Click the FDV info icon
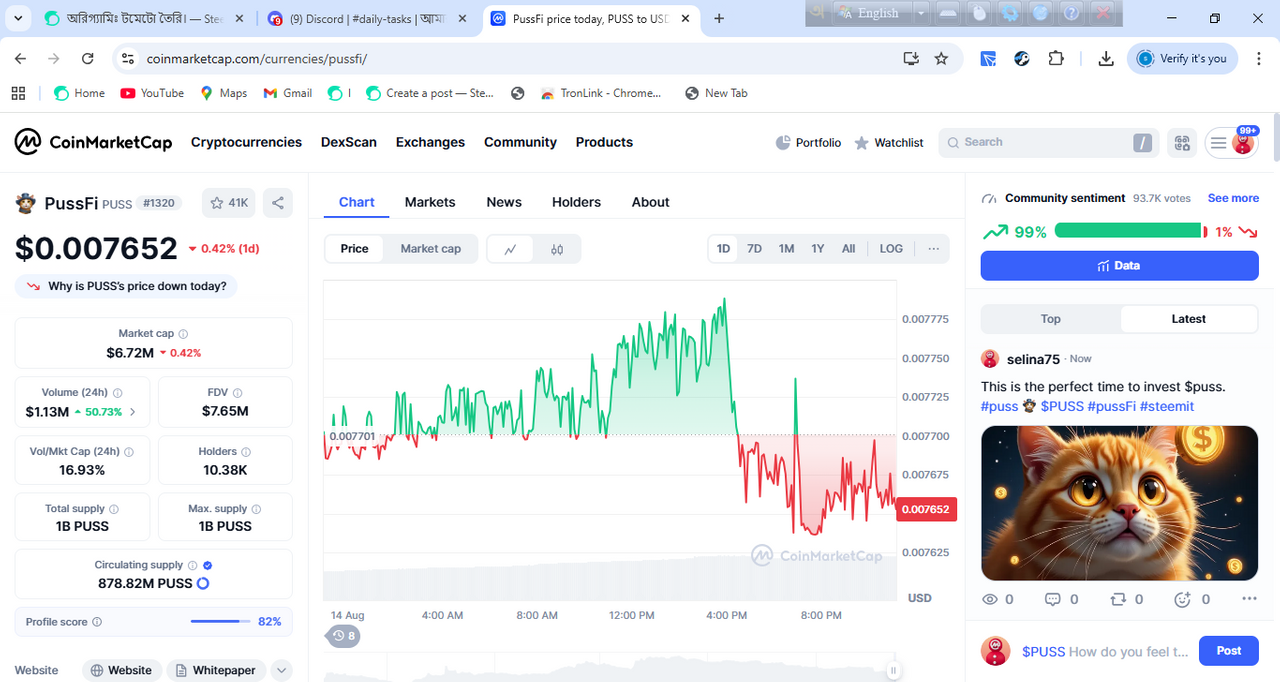Image resolution: width=1280 pixels, height=682 pixels. [x=237, y=393]
